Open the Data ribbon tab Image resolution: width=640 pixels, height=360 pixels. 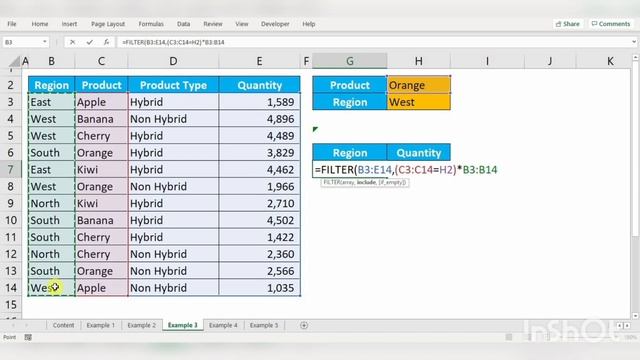[x=183, y=24]
